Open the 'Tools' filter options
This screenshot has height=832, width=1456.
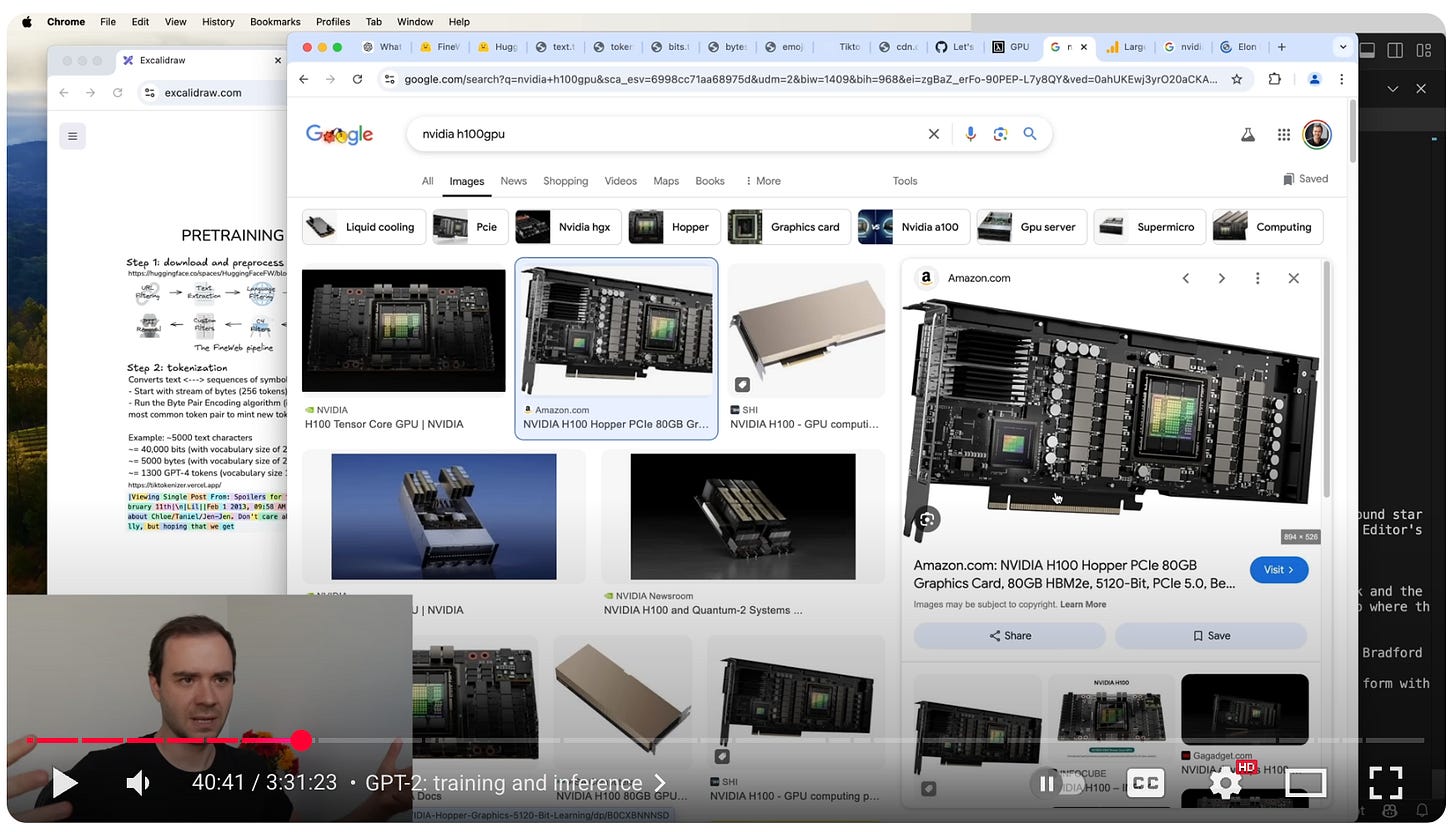coord(905,181)
